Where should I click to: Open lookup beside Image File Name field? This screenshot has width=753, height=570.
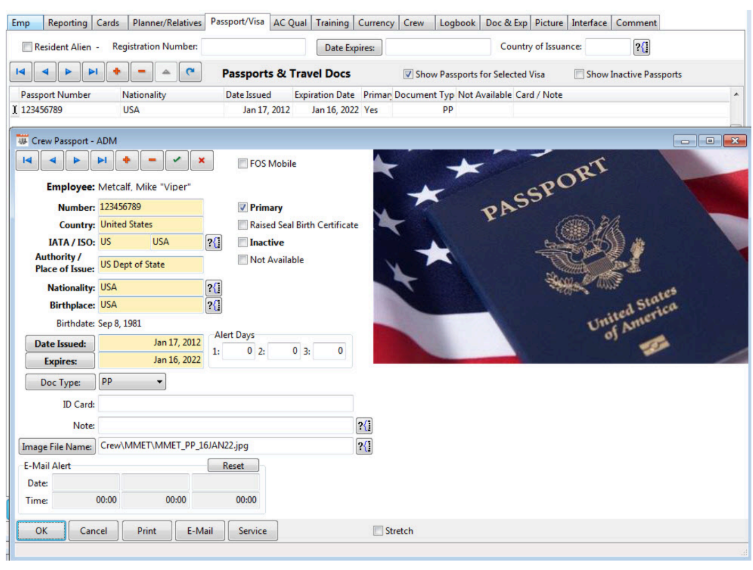[x=364, y=446]
